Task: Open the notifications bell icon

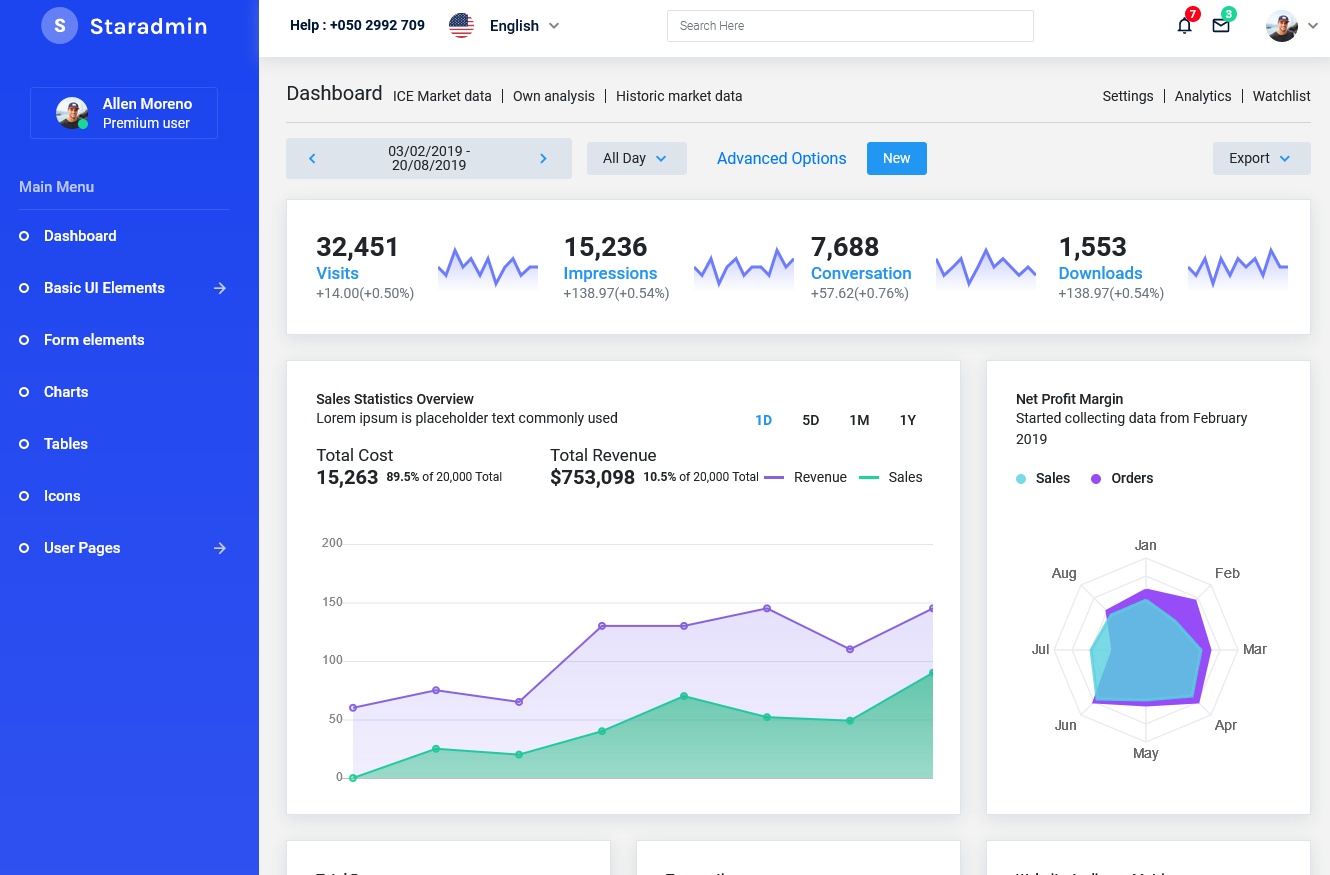Action: pos(1184,26)
